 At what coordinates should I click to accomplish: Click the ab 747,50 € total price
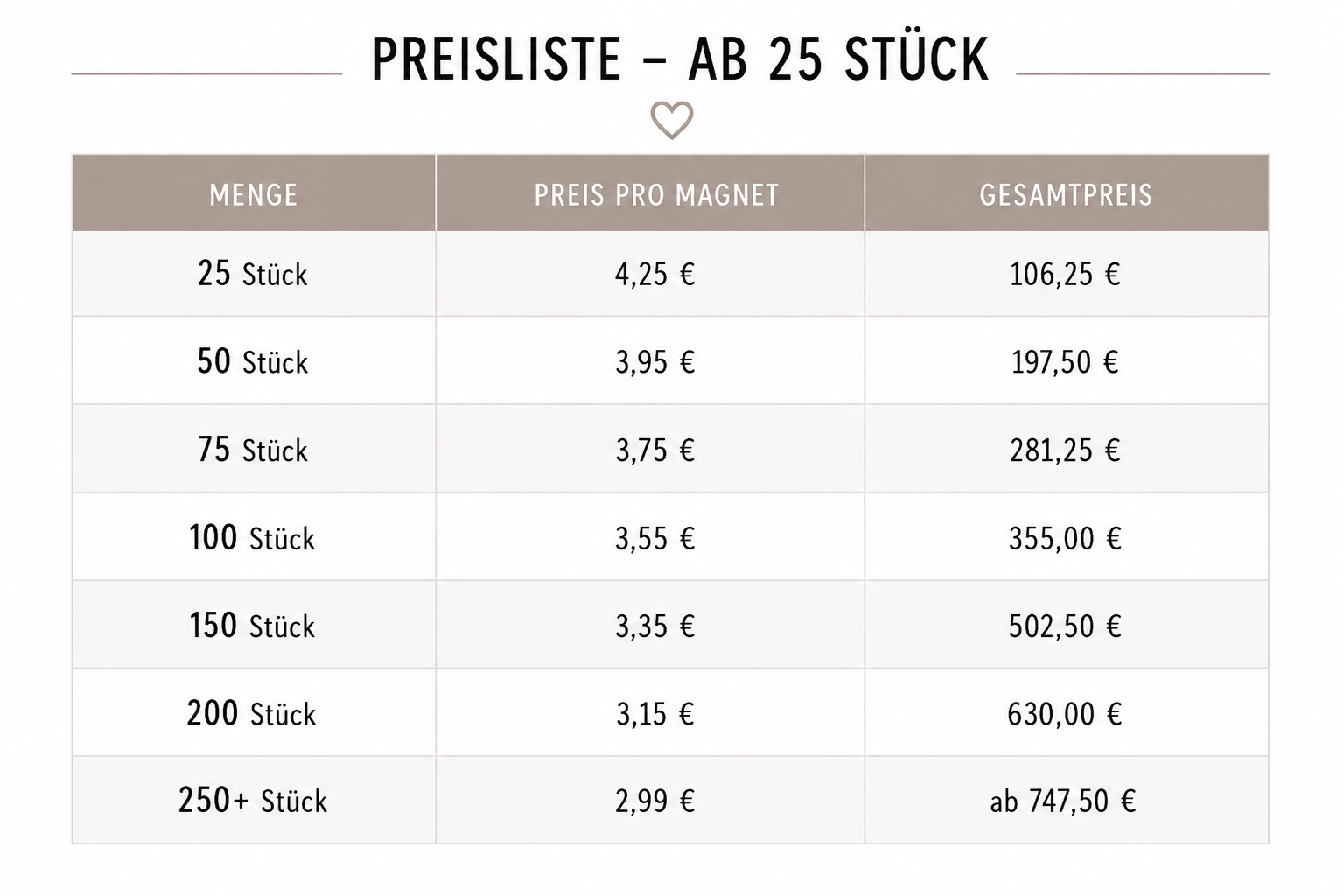[1063, 801]
